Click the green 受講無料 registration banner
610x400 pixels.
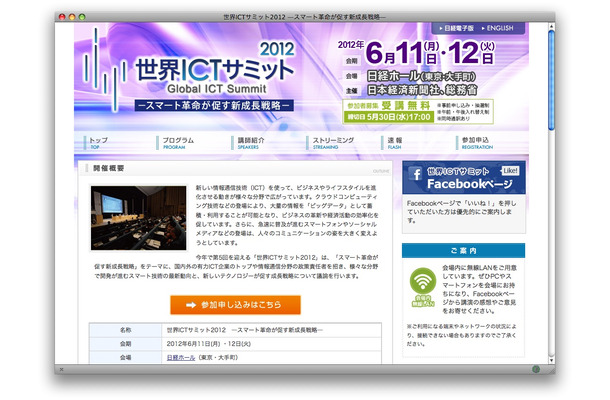418,112
